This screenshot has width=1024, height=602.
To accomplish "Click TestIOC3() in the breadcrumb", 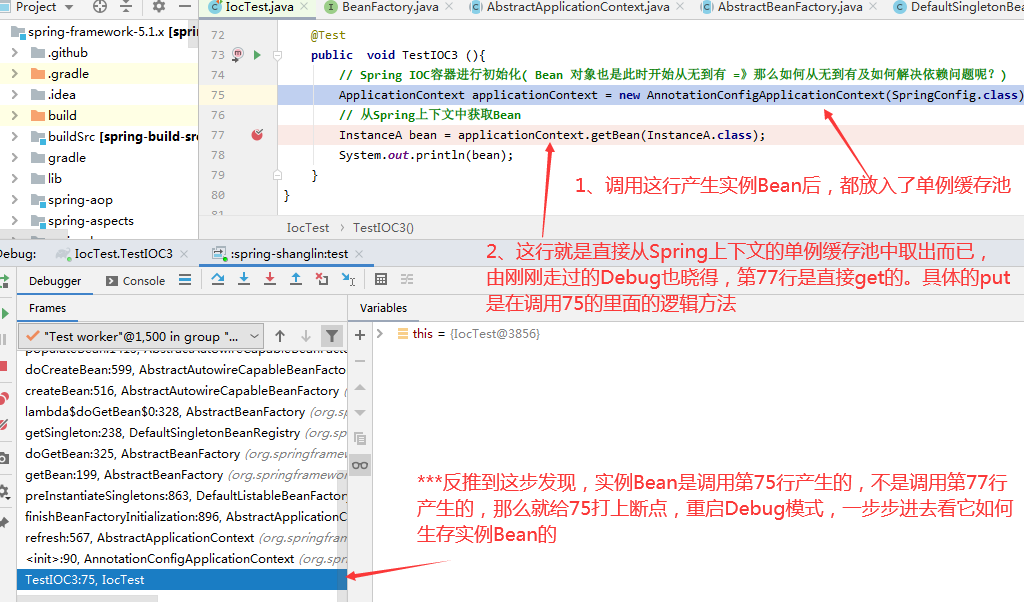I will 383,227.
